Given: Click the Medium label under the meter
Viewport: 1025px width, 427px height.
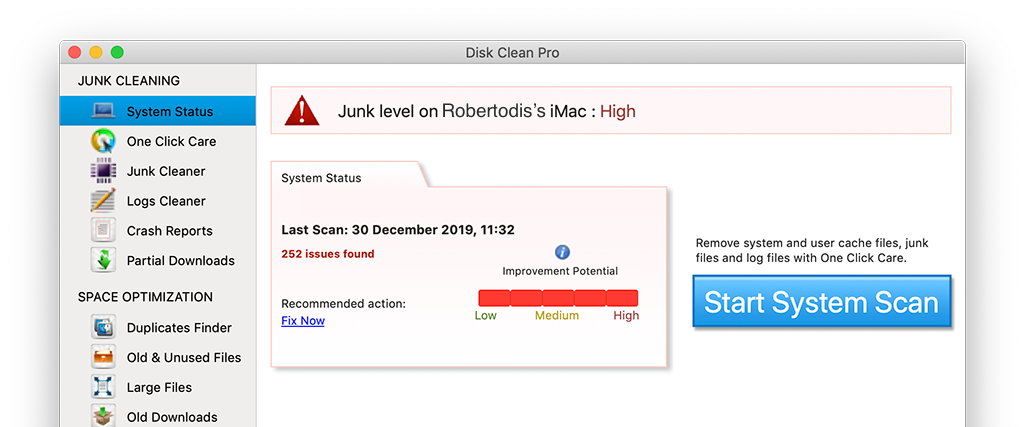Looking at the screenshot, I should pyautogui.click(x=557, y=315).
